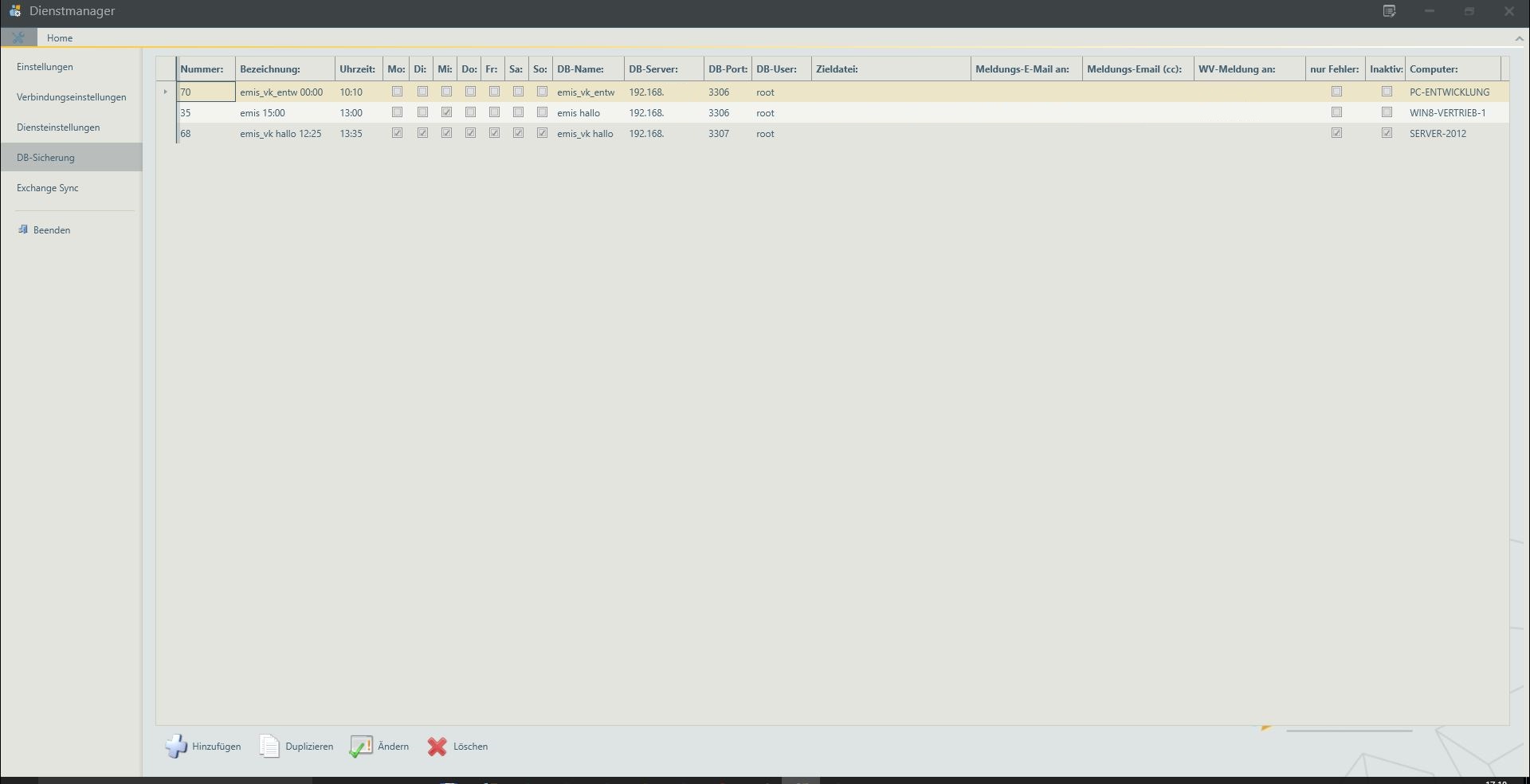The width and height of the screenshot is (1530, 784).
Task: Click the computer name WIN8-VERTRIEB-1
Action: (1448, 113)
